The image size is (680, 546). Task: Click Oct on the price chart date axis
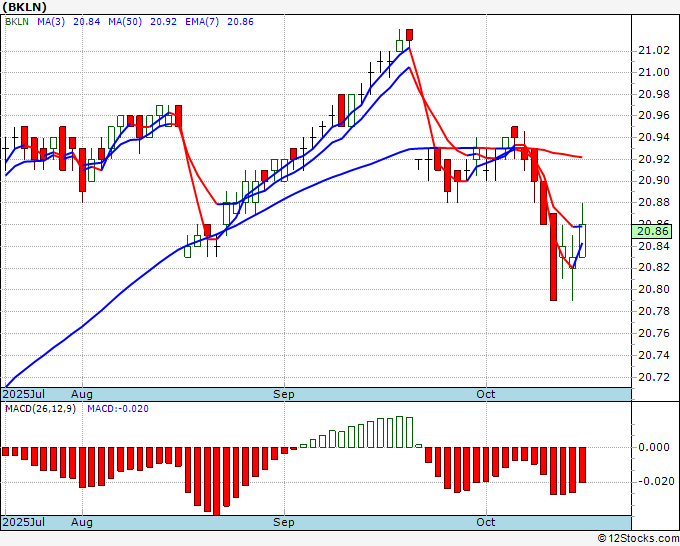pyautogui.click(x=485, y=394)
